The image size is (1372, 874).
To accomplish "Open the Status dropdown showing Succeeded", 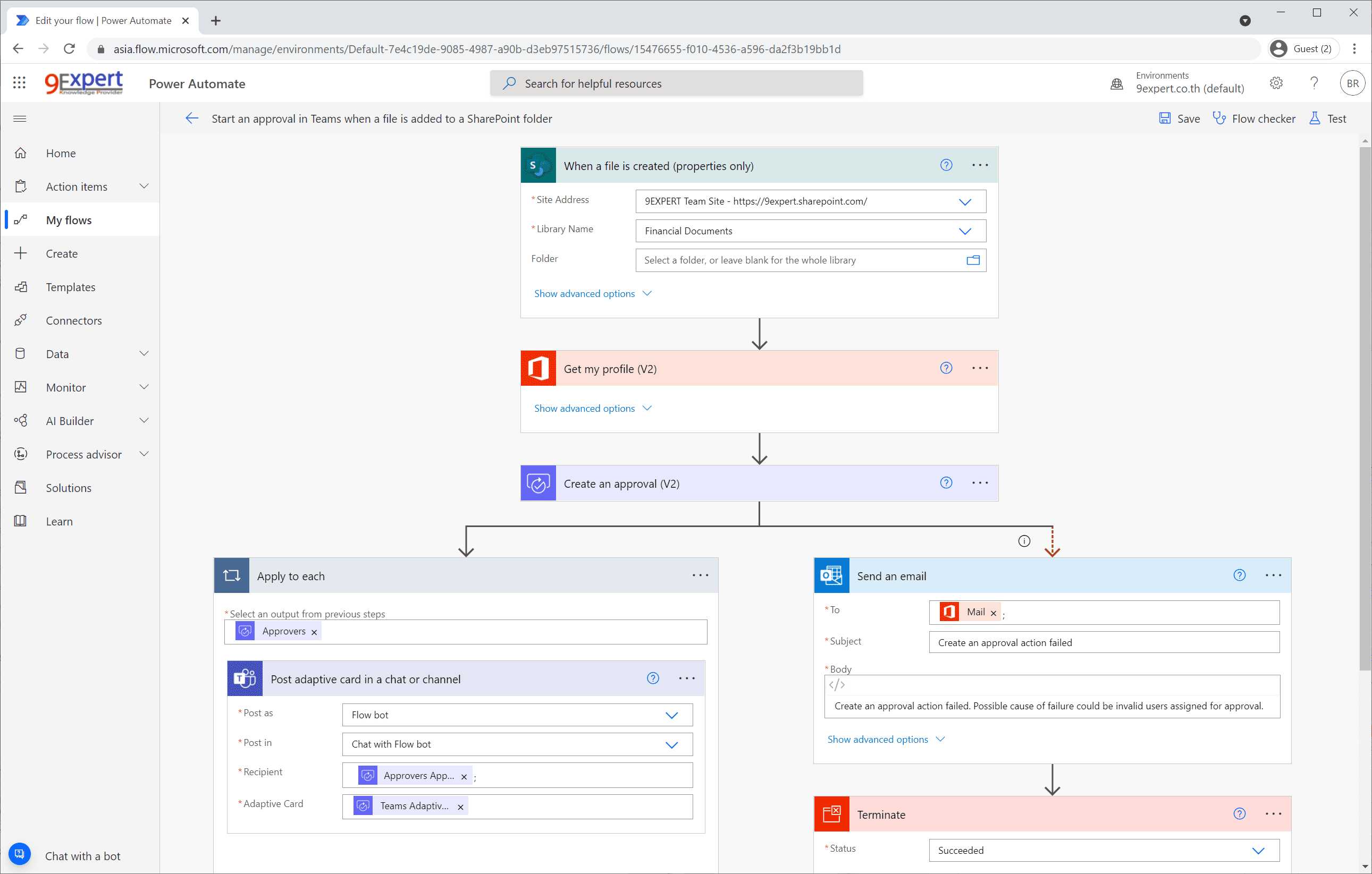I will (1259, 850).
